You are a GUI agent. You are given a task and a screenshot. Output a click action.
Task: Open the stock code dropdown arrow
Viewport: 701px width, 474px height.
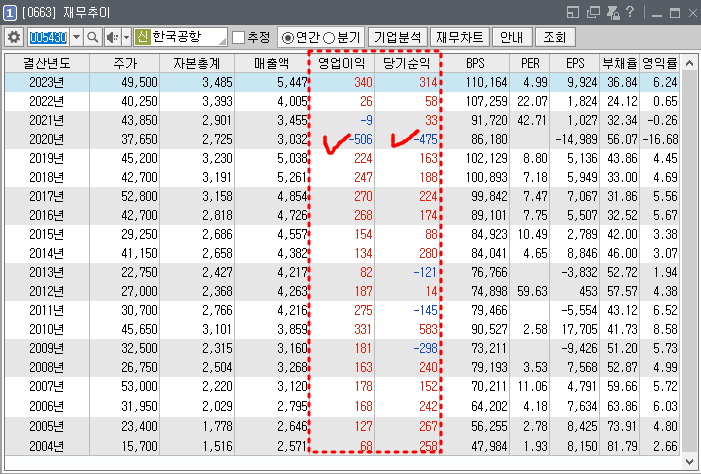[76, 37]
